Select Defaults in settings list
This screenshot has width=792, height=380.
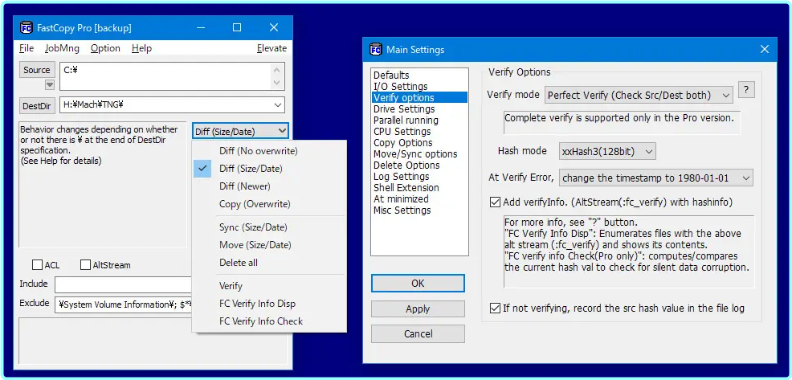pyautogui.click(x=419, y=75)
